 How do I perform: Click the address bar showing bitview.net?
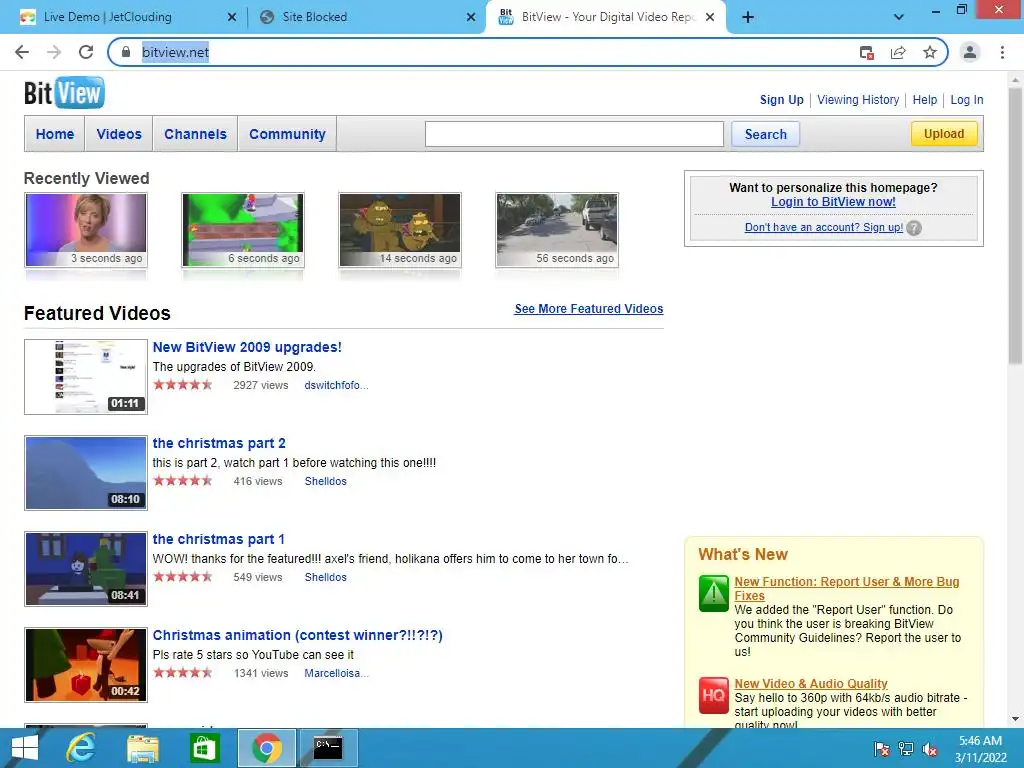[483, 52]
